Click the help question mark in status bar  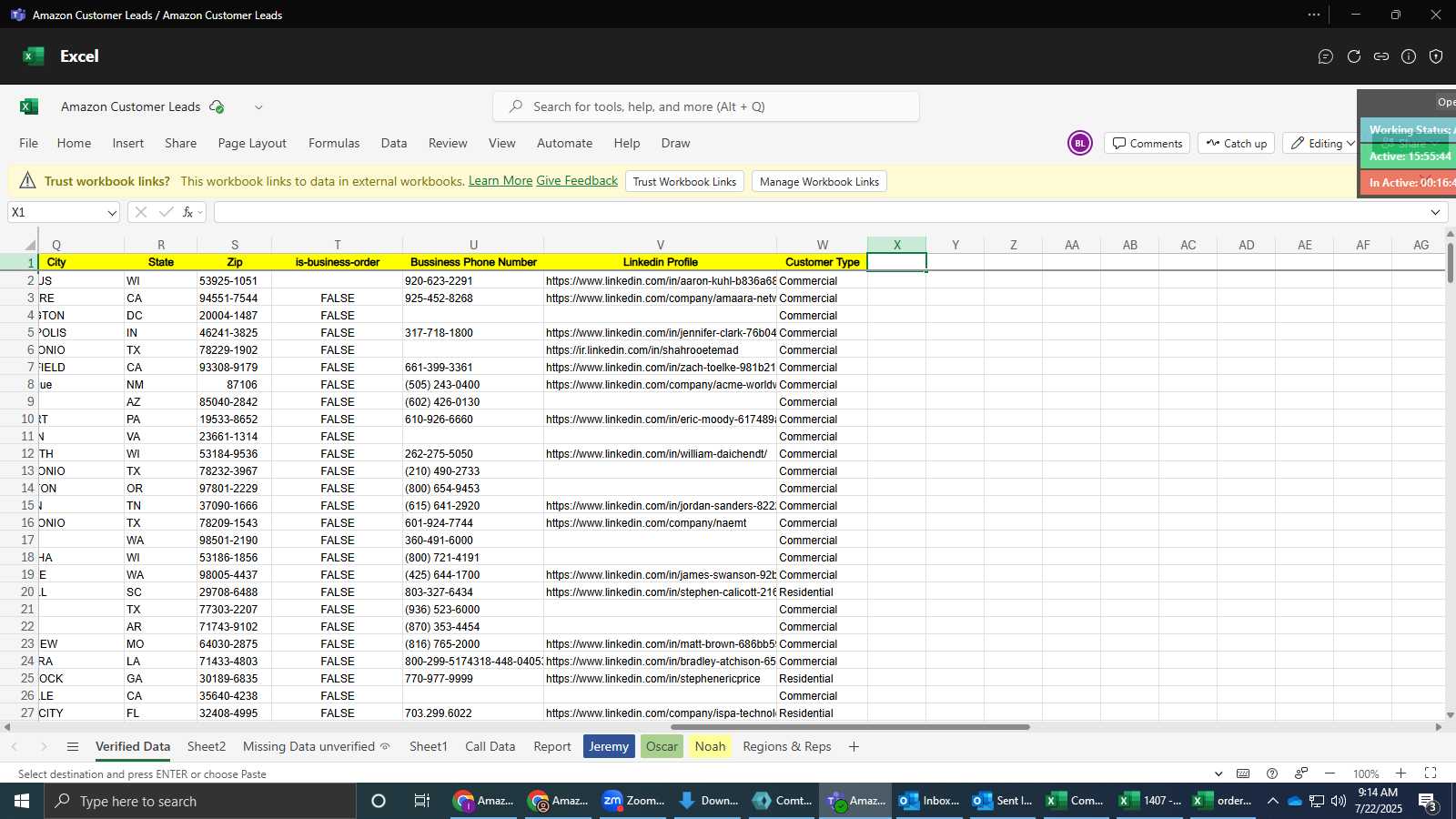(1272, 773)
